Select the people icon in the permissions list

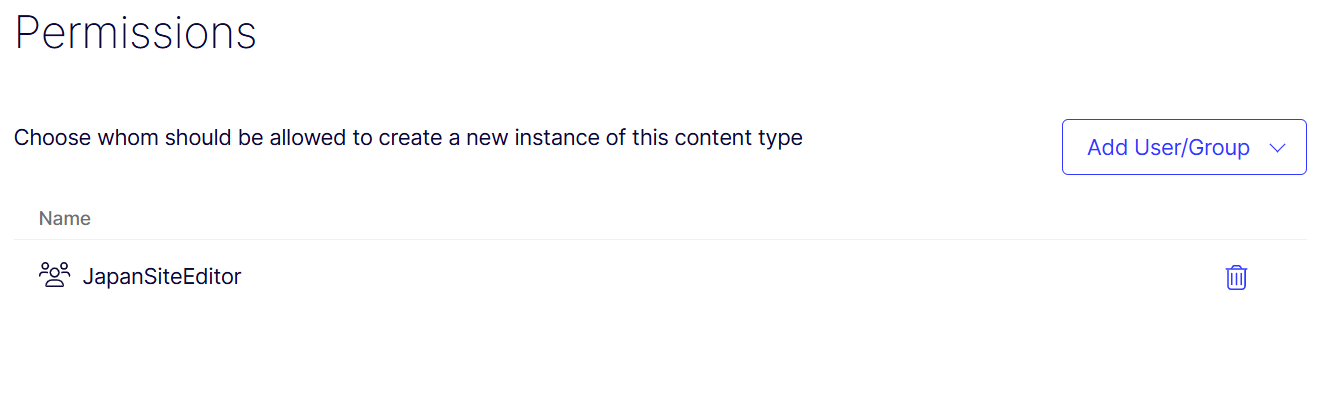point(54,275)
